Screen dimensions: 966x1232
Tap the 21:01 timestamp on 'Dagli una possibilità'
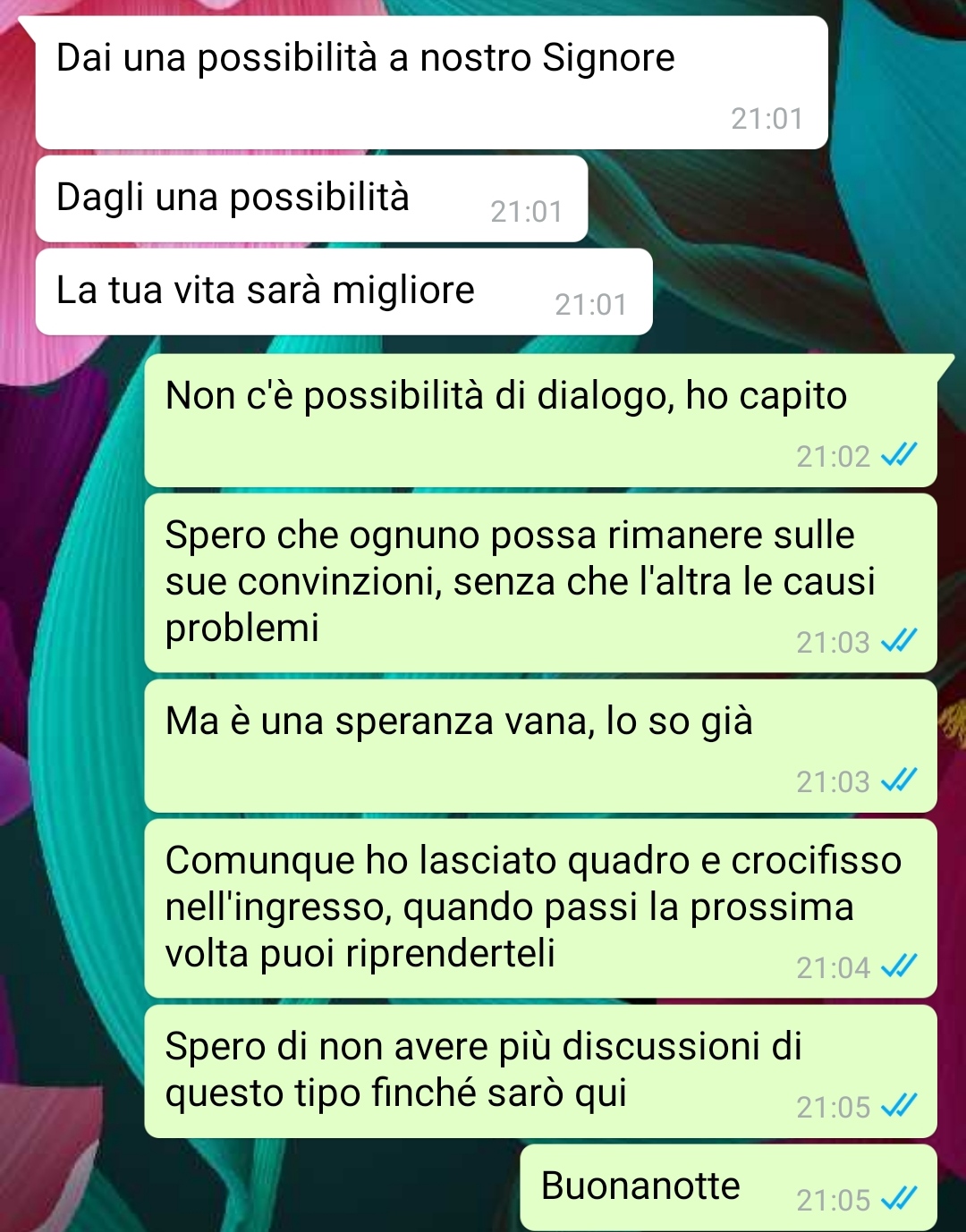526,212
